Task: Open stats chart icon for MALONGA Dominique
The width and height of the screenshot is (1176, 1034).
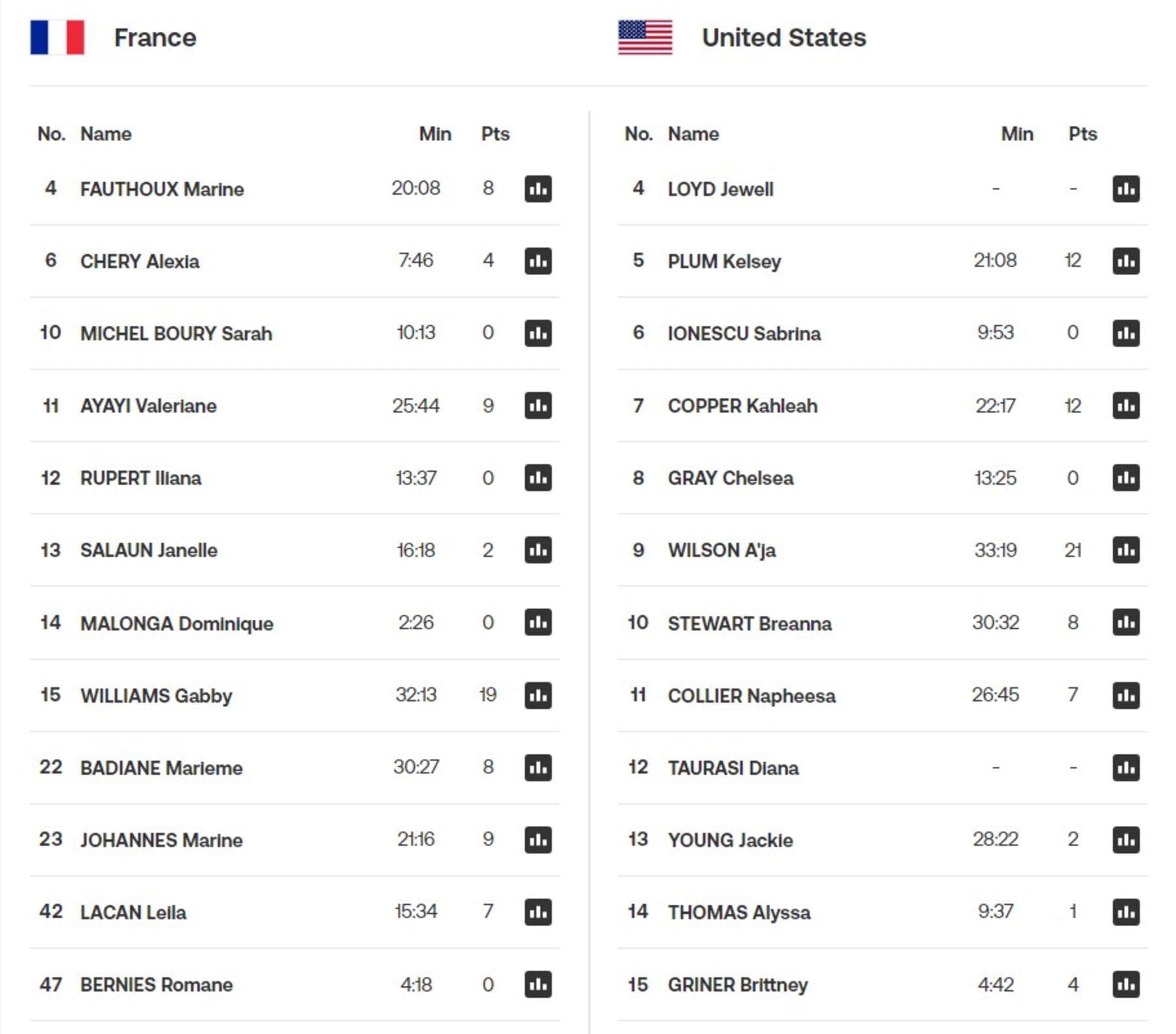Action: point(538,622)
